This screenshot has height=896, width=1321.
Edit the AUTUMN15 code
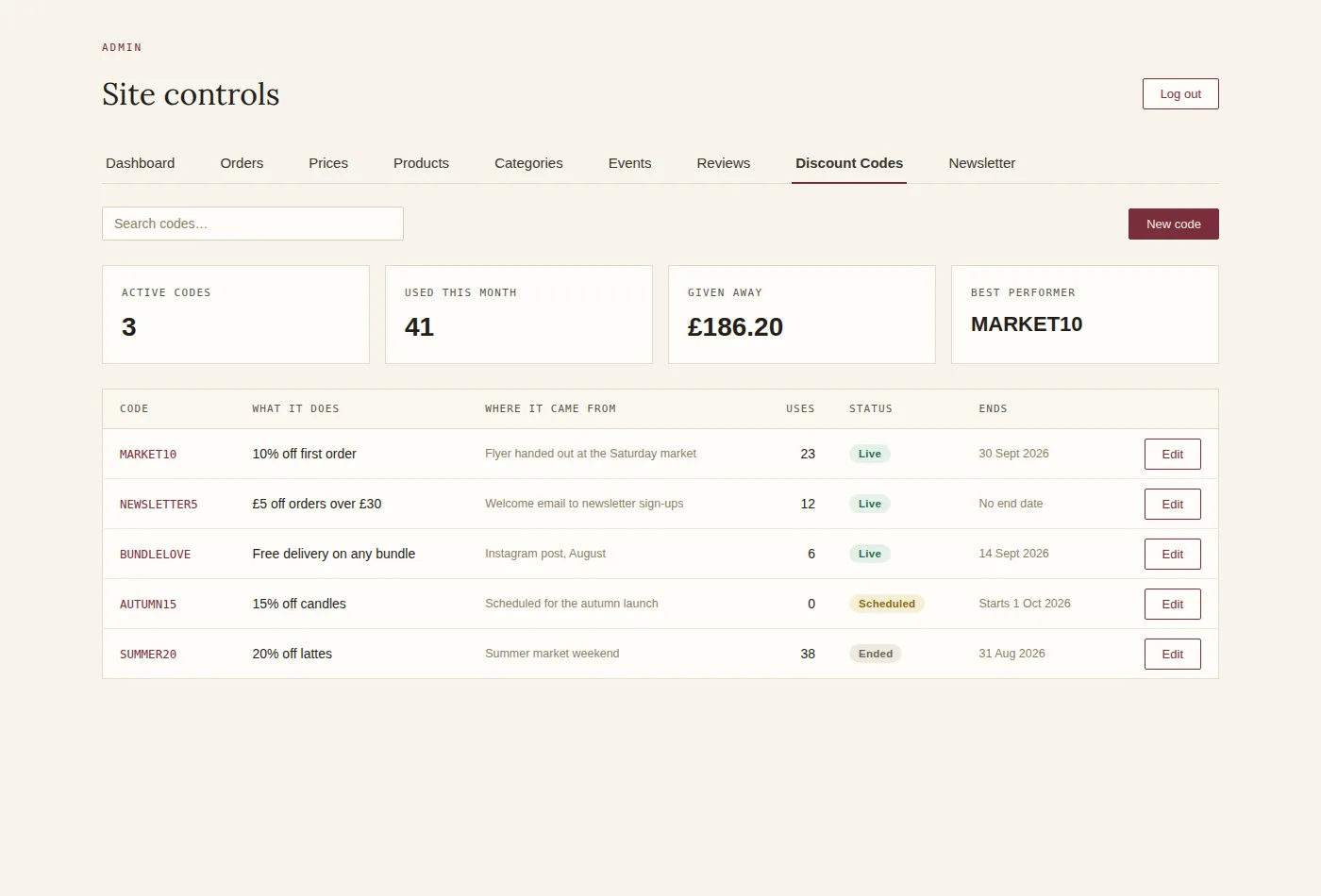tap(1172, 605)
